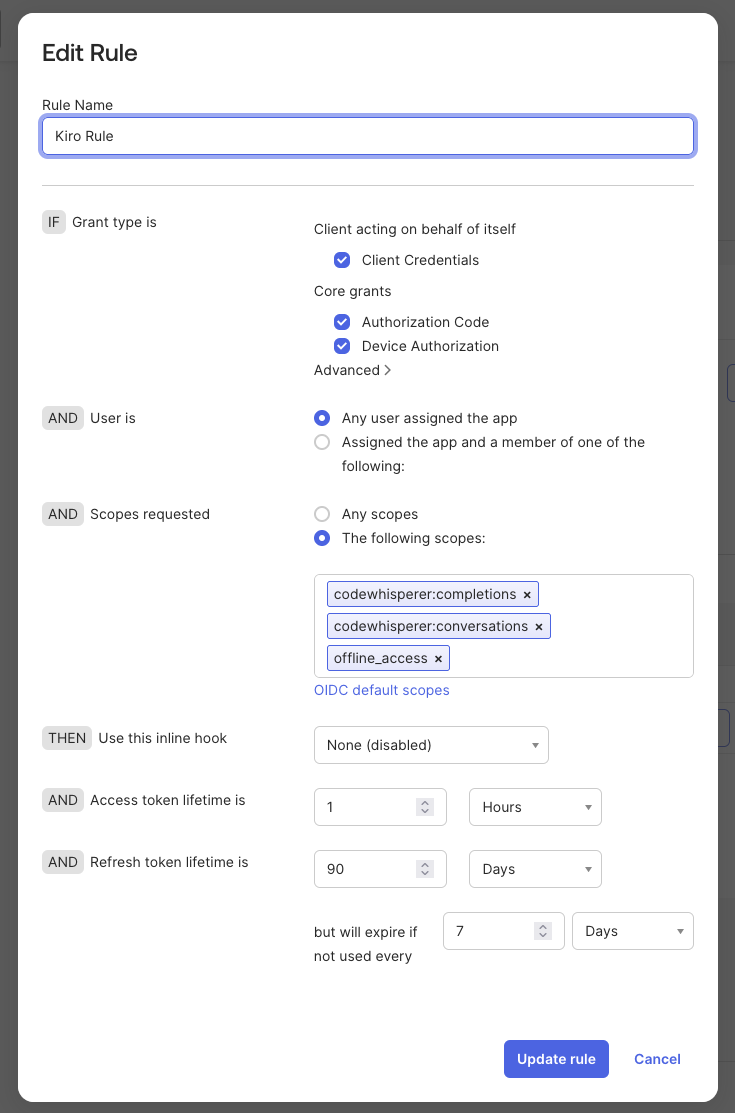Screen dimensions: 735x1113
Task: Choose Assigned the app and member option
Action: pyautogui.click(x=322, y=442)
